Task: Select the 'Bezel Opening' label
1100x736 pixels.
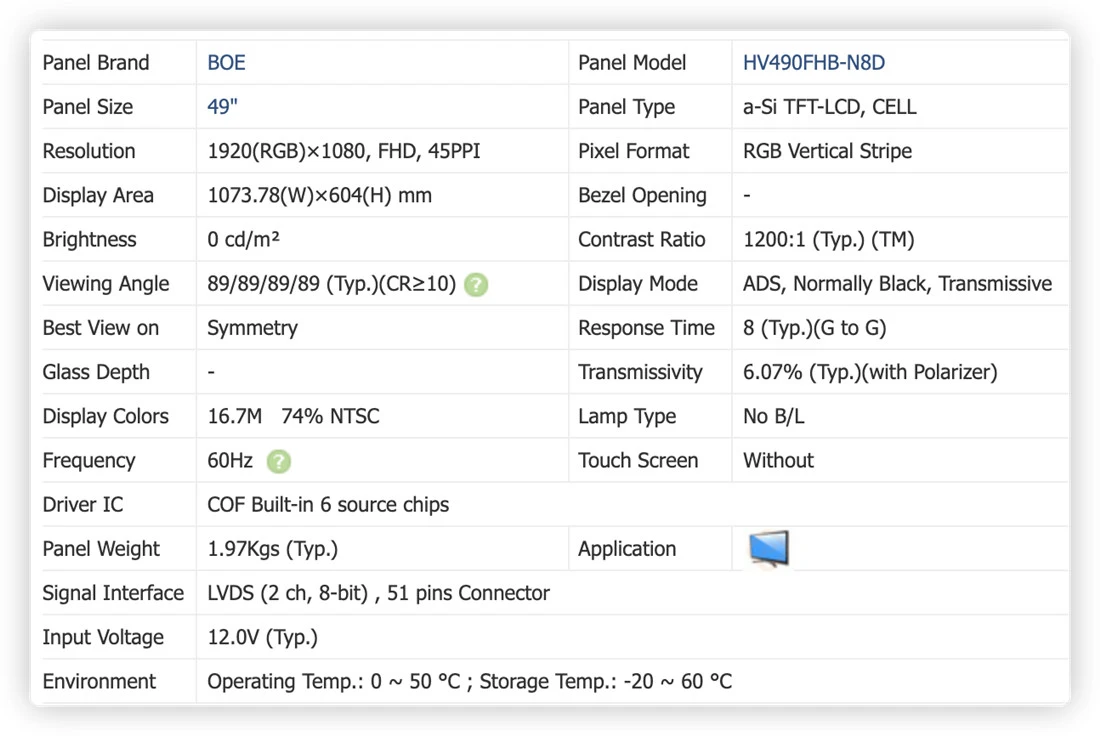Action: (642, 195)
